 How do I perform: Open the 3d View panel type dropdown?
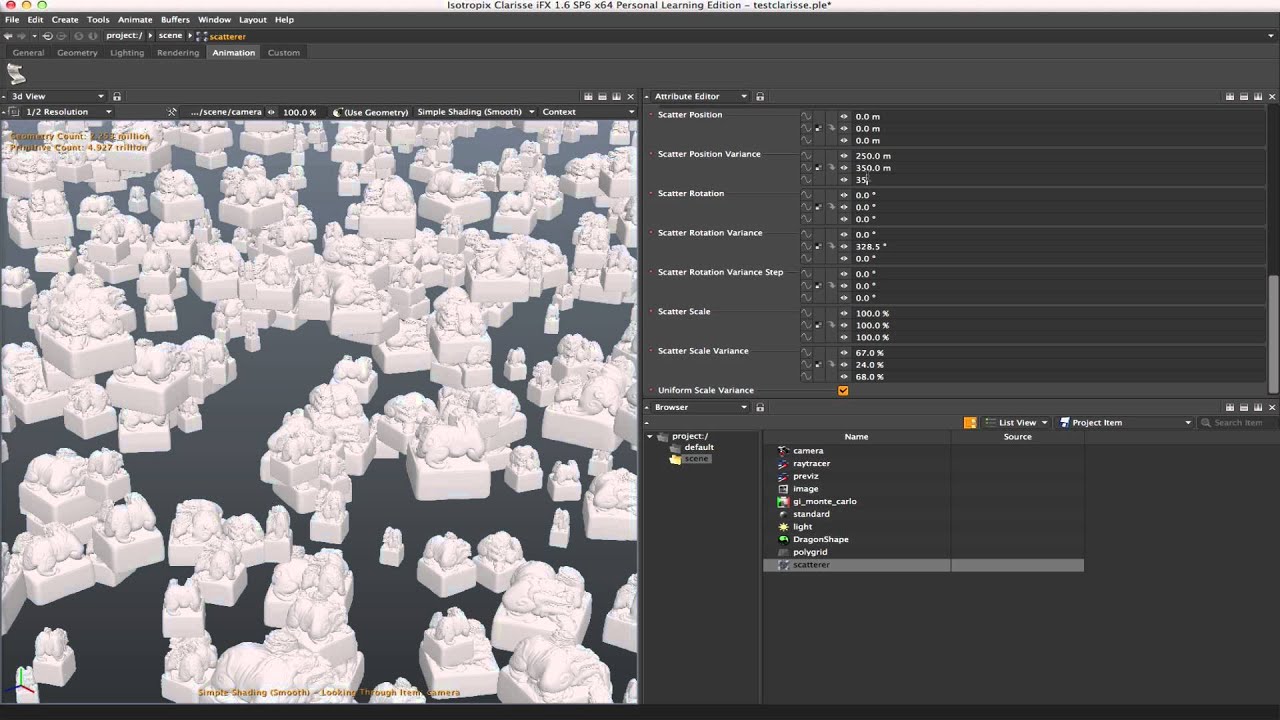pos(57,97)
